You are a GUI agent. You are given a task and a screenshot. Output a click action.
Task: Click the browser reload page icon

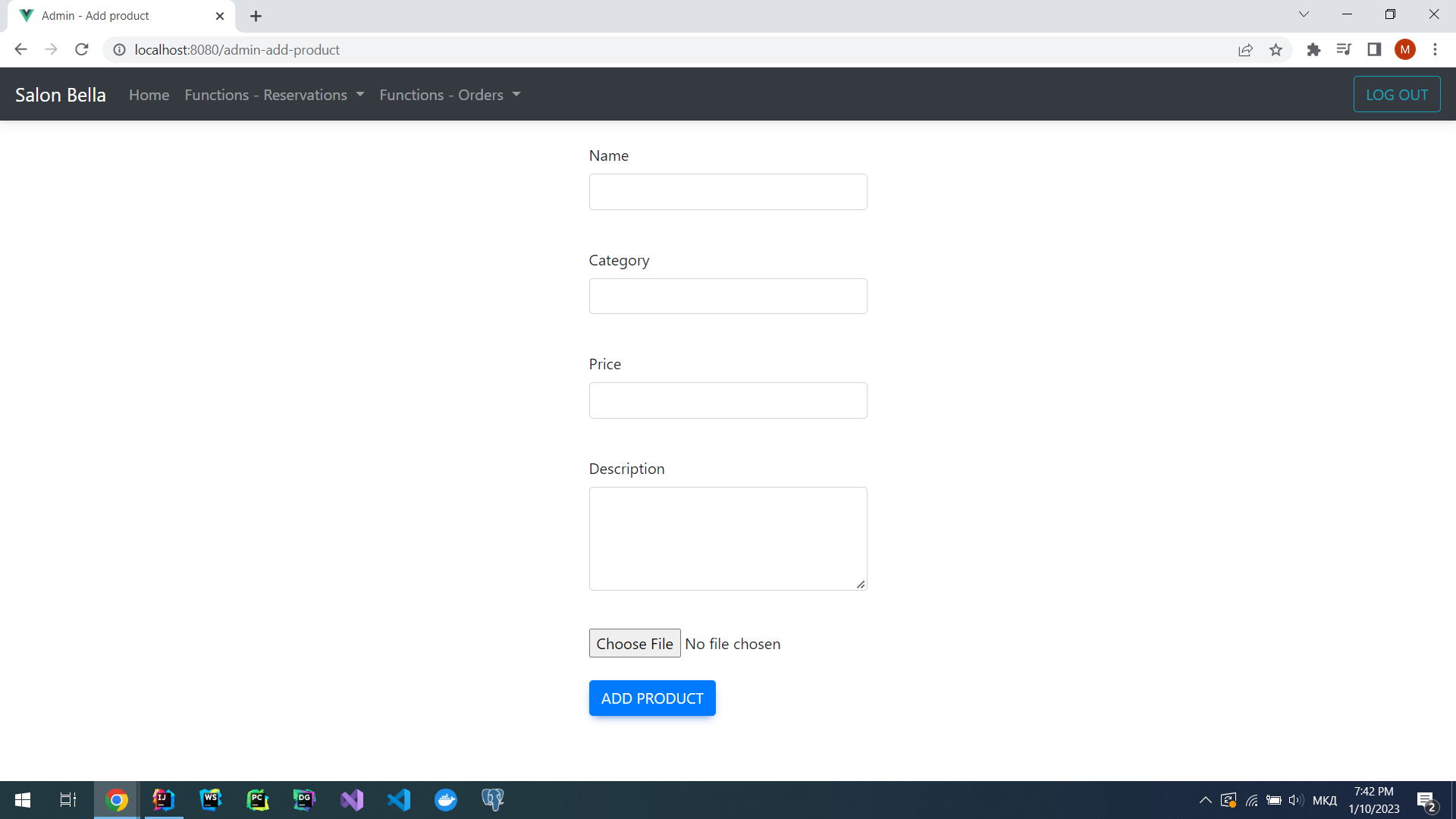82,50
